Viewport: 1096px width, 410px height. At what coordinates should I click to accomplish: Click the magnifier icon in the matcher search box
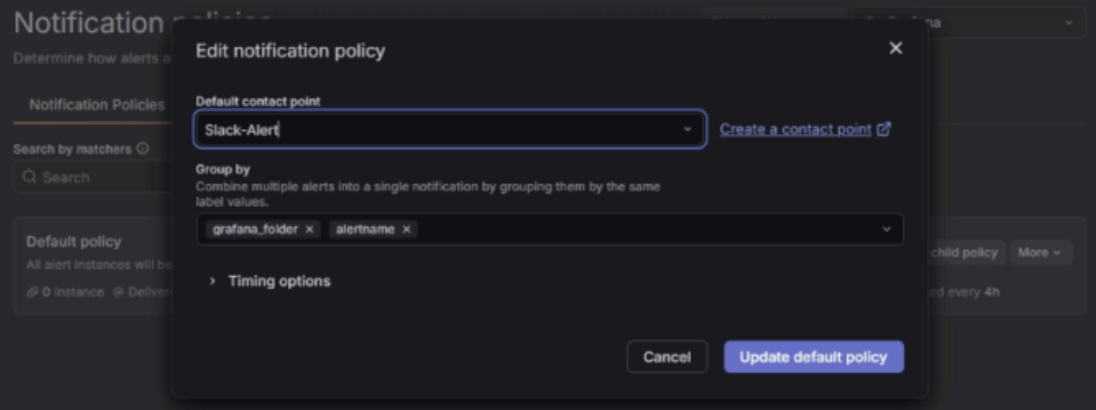(29, 177)
